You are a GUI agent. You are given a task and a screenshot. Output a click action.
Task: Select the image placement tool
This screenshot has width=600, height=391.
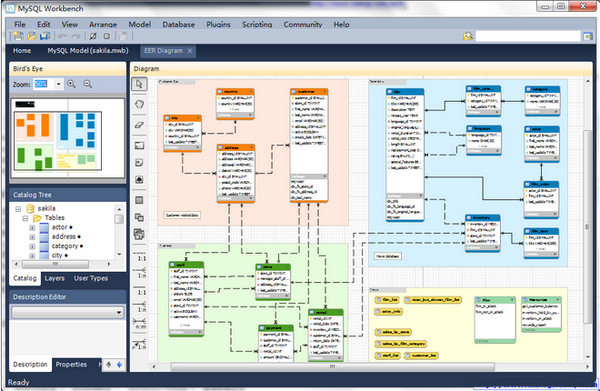tap(139, 179)
